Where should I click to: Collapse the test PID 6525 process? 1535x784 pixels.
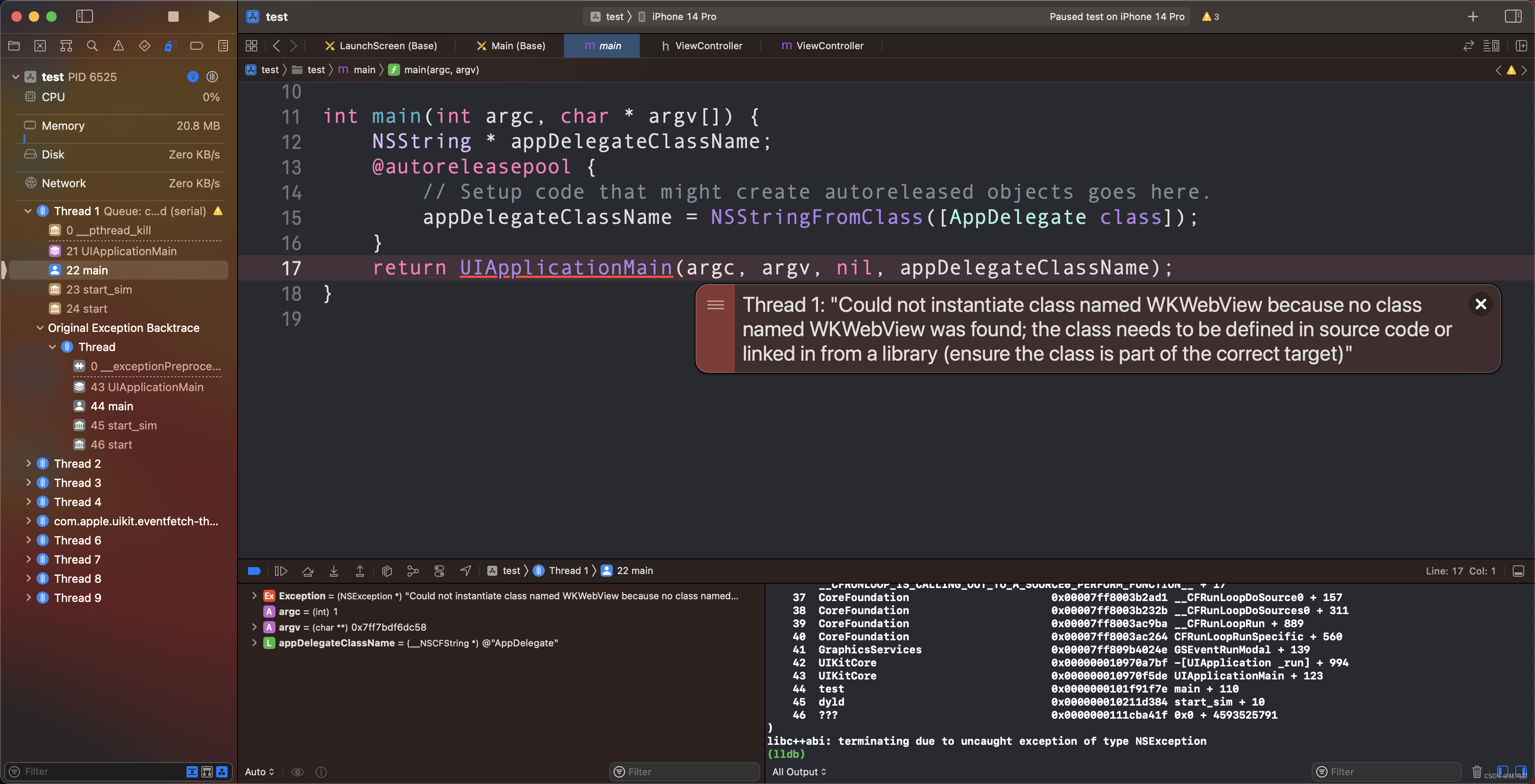(16, 77)
